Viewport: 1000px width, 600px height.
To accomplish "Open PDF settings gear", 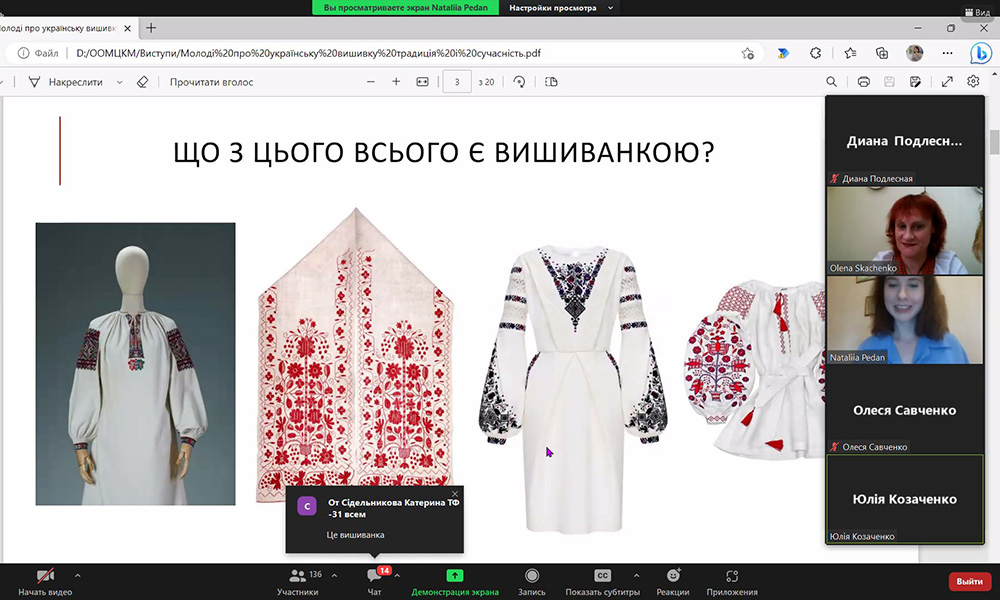I will [x=973, y=82].
